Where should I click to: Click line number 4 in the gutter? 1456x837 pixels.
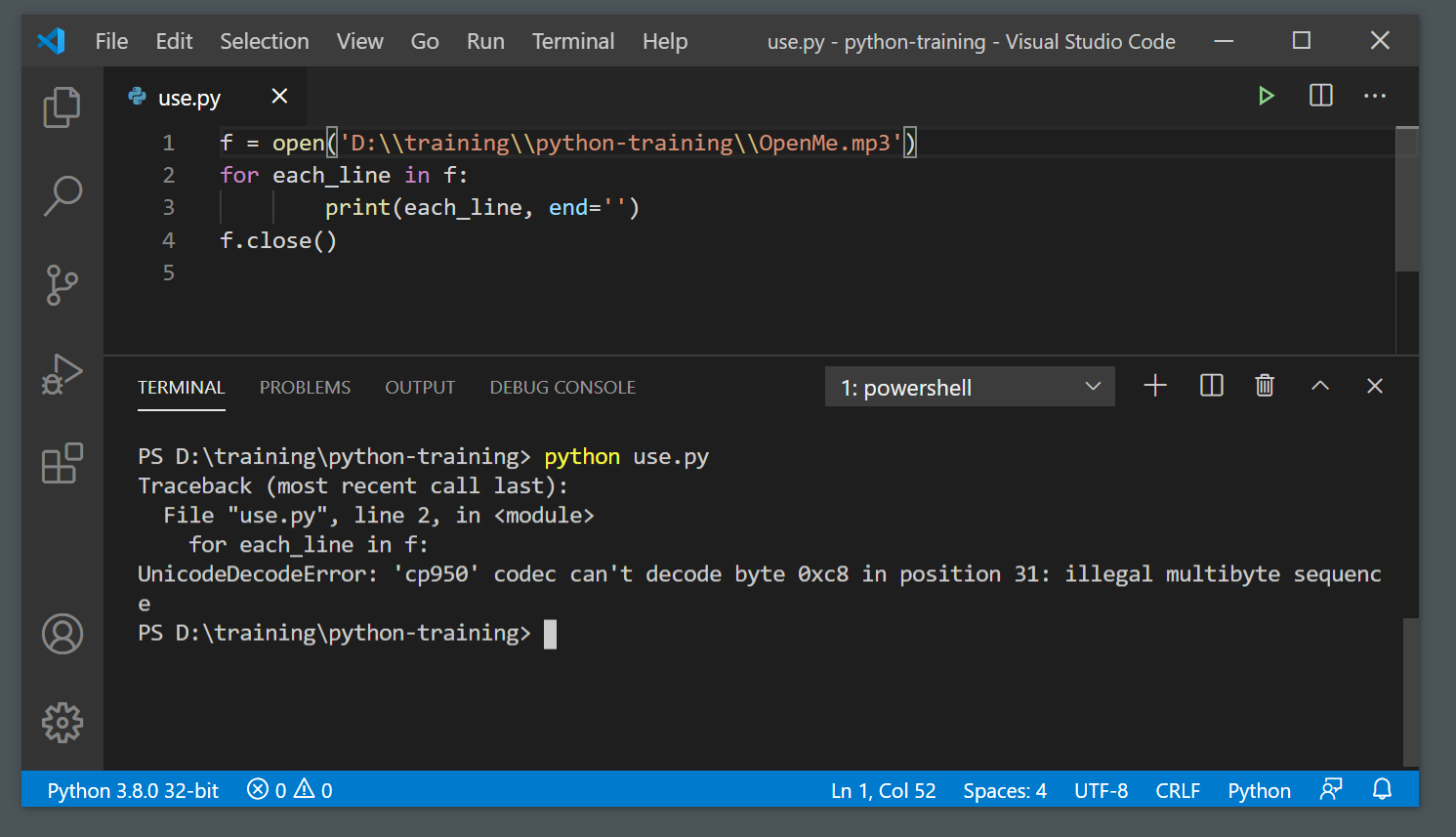click(168, 240)
